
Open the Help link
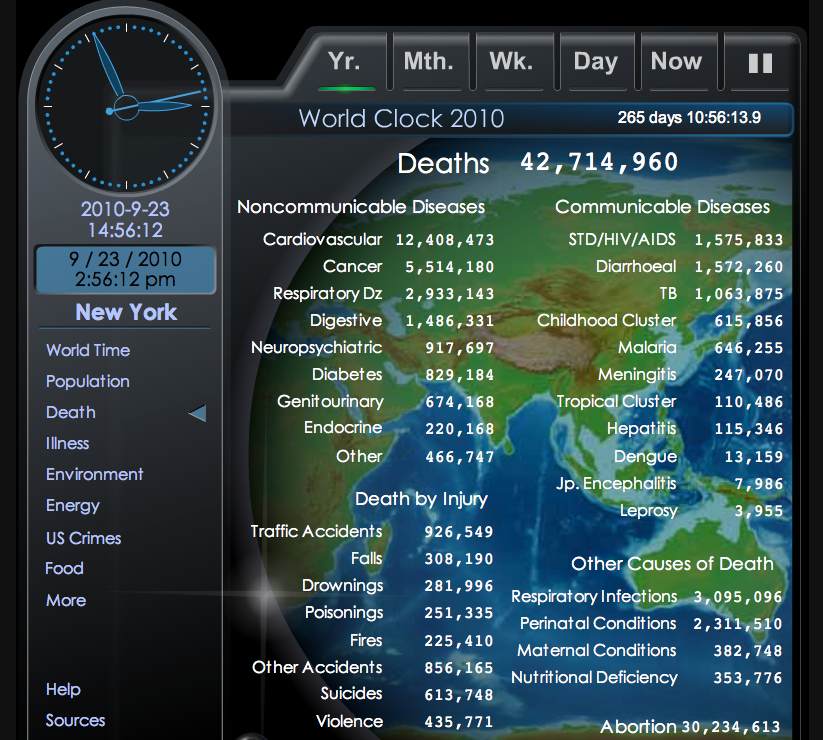point(63,690)
